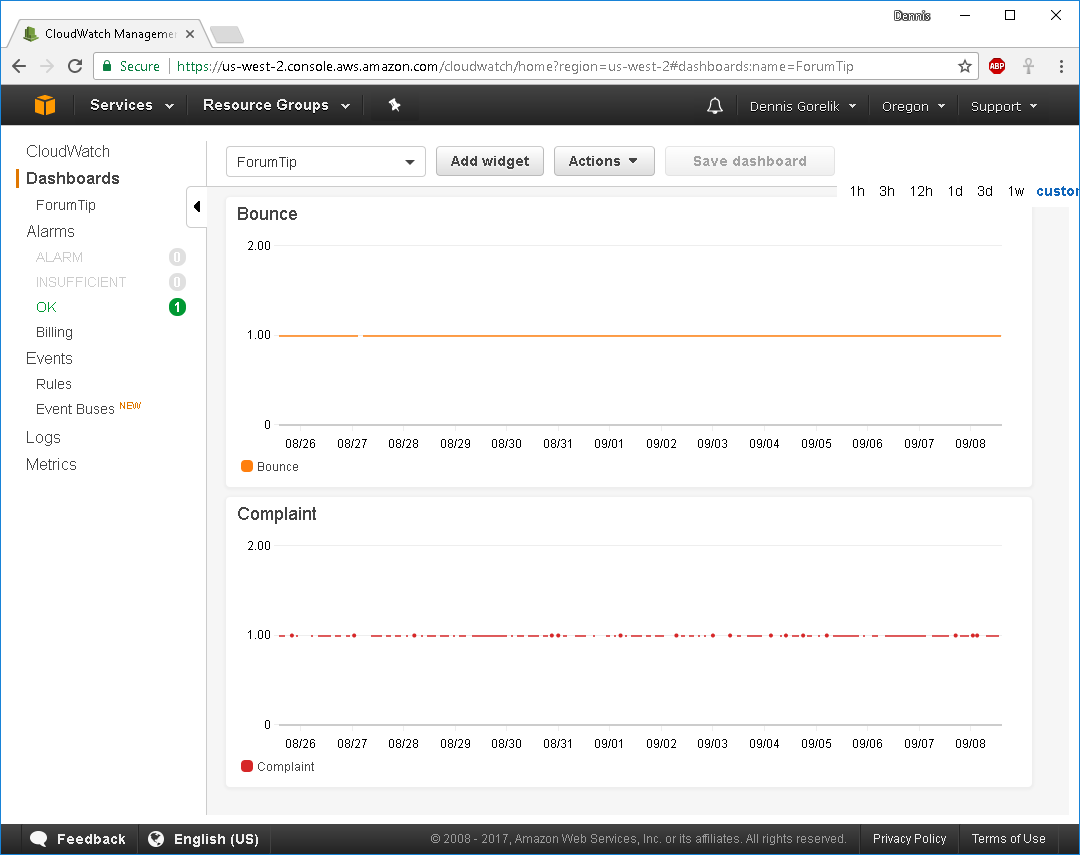
Task: Open Event Buses in the sidebar
Action: pos(74,409)
